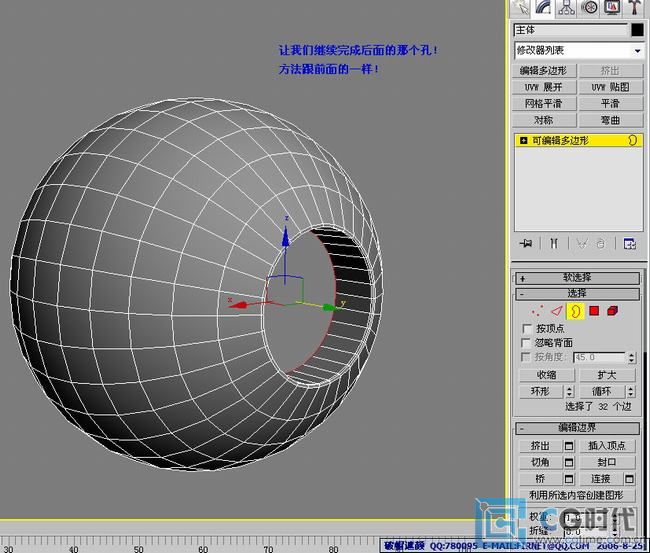Open the Motion panel tab
650x553 pixels.
[x=589, y=8]
